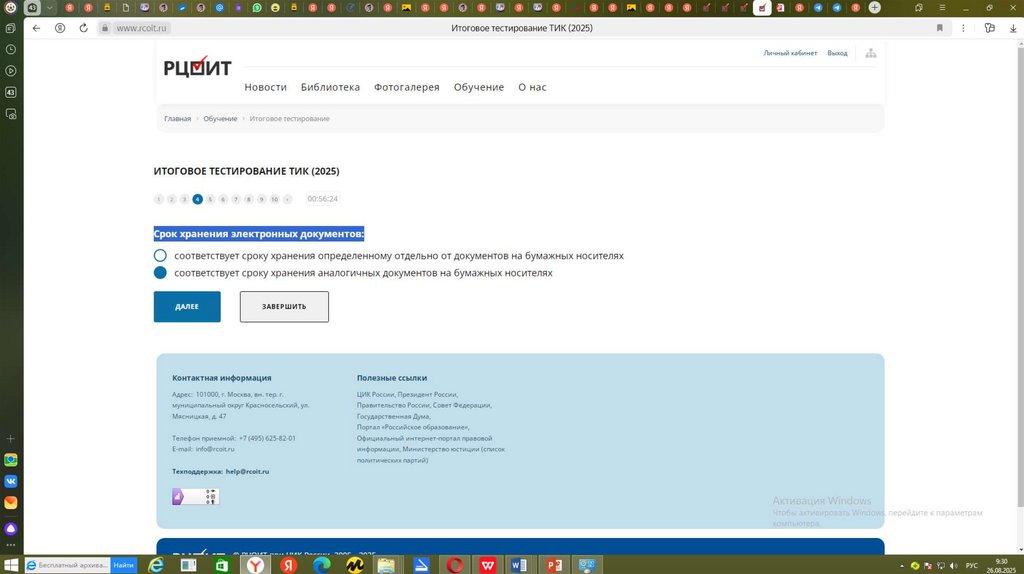Open Internet Explorer from the taskbar
The width and height of the screenshot is (1024, 574).
(156, 565)
